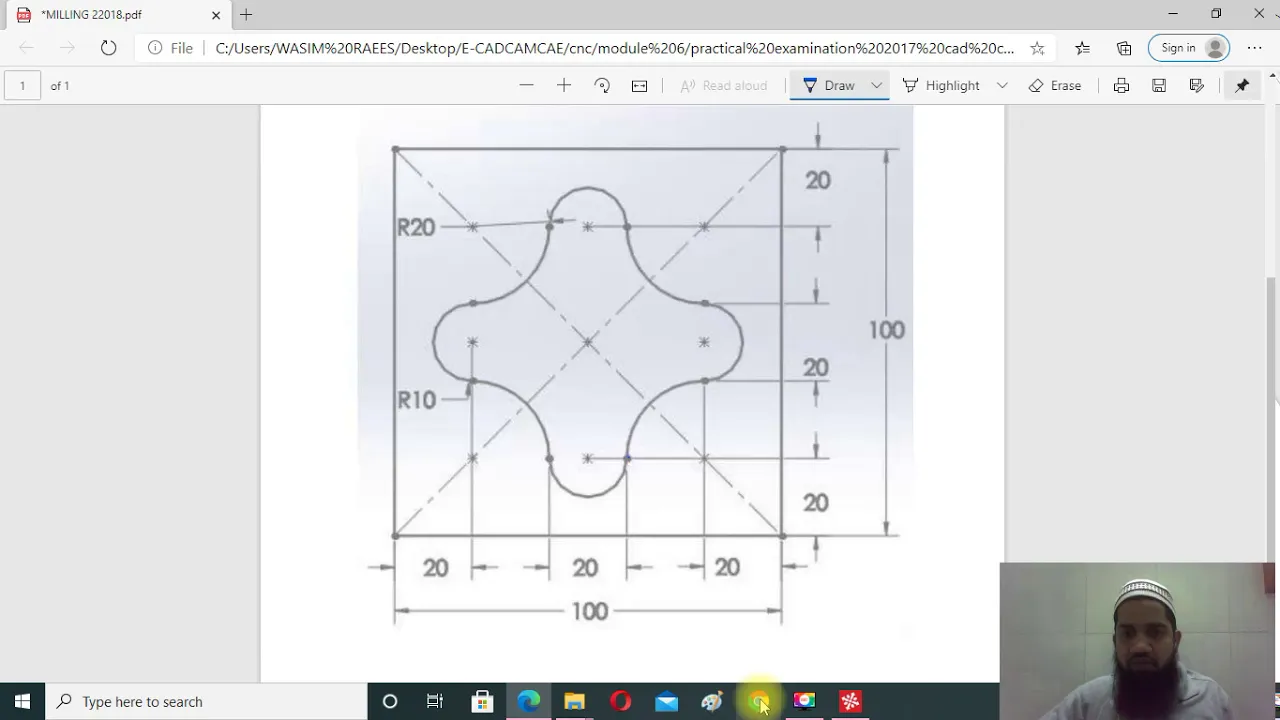The height and width of the screenshot is (720, 1280).
Task: Click the browser Refresh icon
Action: click(x=108, y=48)
